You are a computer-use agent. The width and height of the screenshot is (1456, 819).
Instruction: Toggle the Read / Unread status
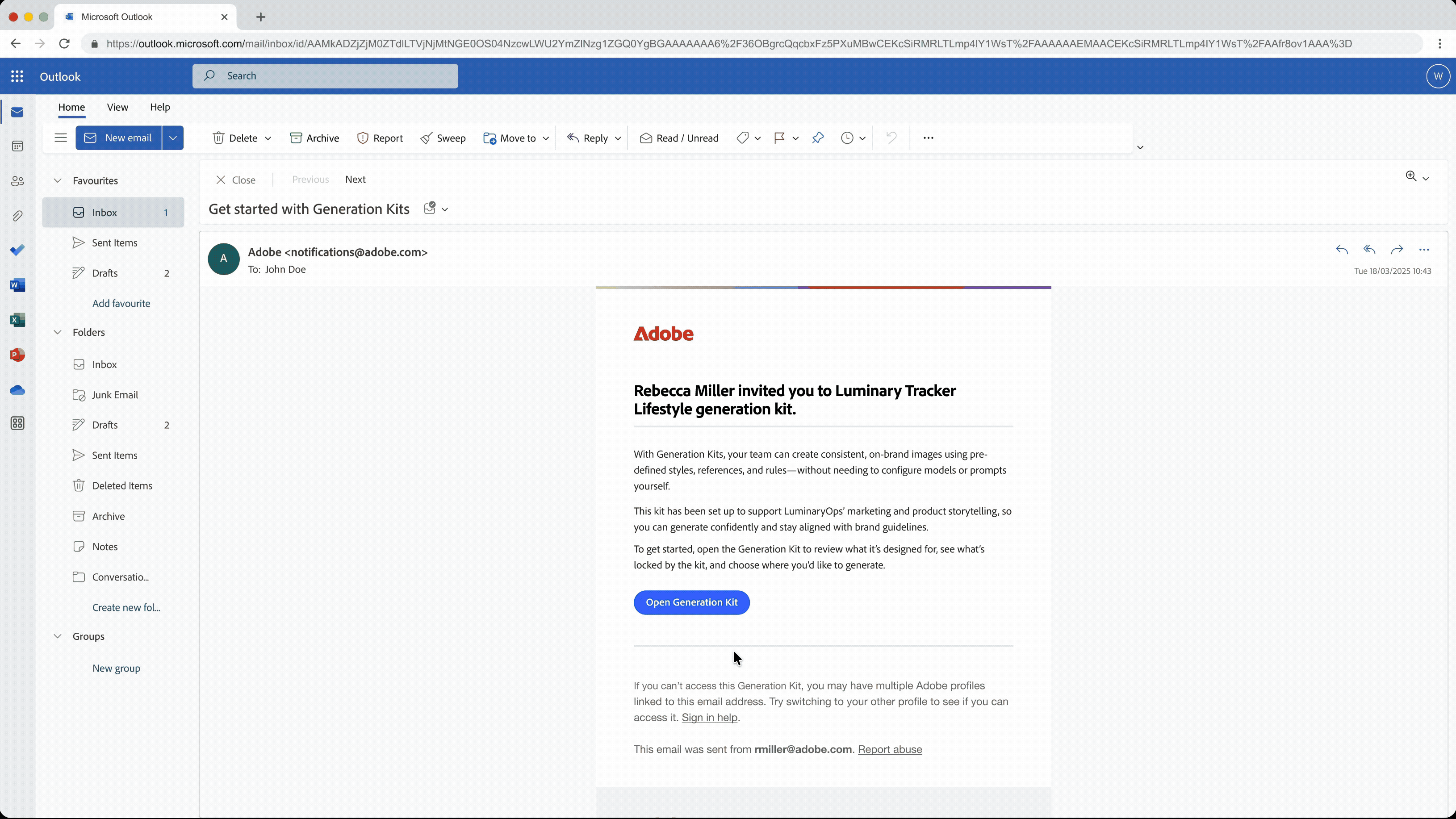[679, 138]
